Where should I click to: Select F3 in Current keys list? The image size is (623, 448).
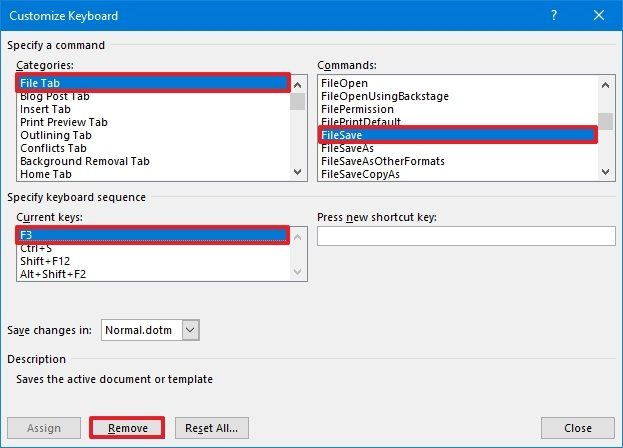153,235
